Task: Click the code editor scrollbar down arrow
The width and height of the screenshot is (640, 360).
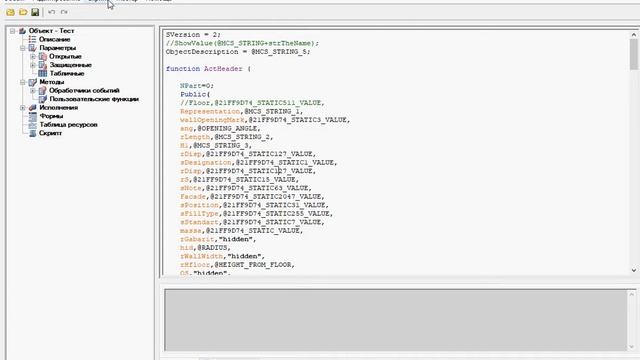Action: tap(633, 270)
